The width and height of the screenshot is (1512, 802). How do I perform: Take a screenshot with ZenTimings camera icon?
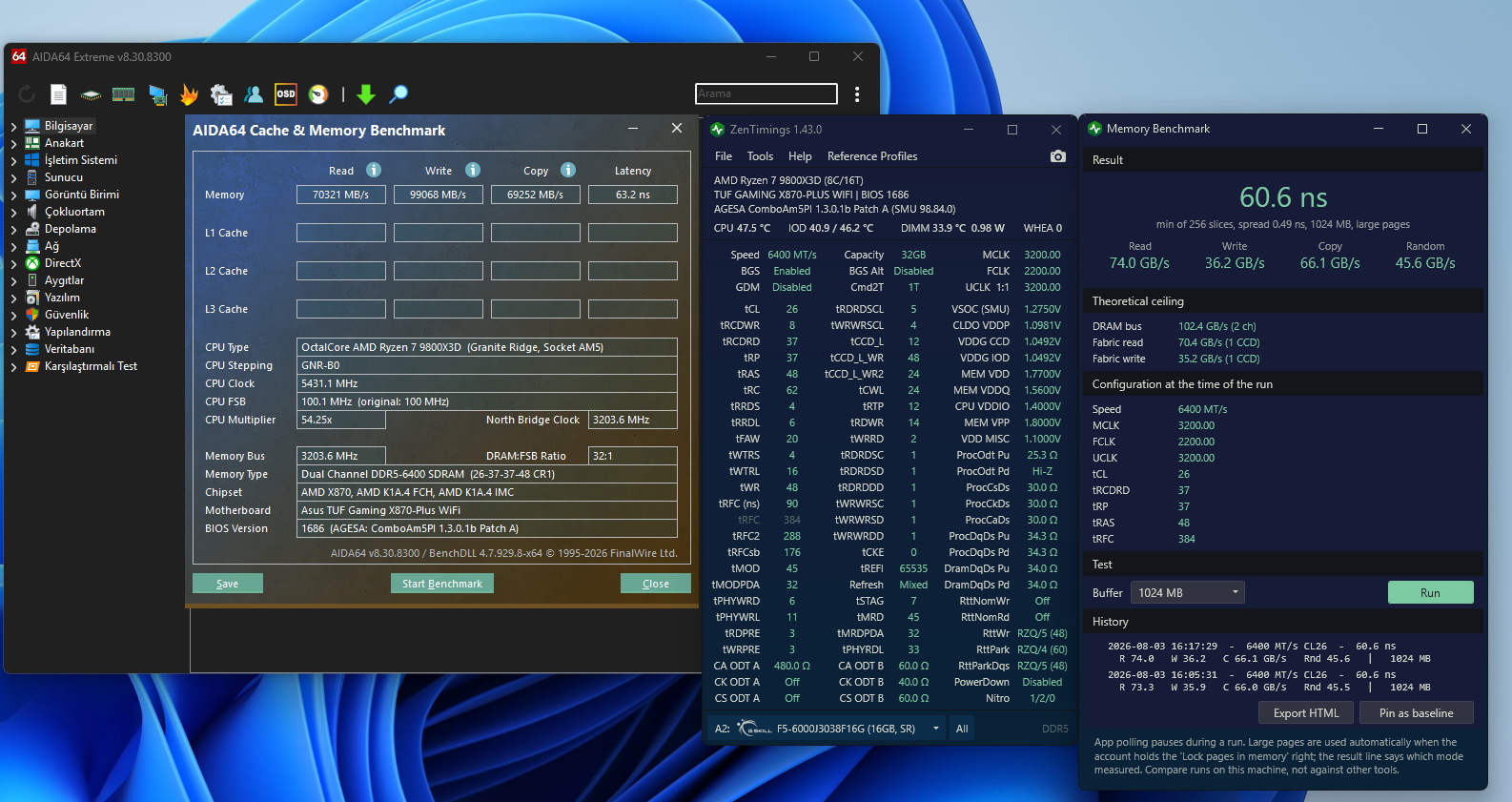click(x=1058, y=156)
